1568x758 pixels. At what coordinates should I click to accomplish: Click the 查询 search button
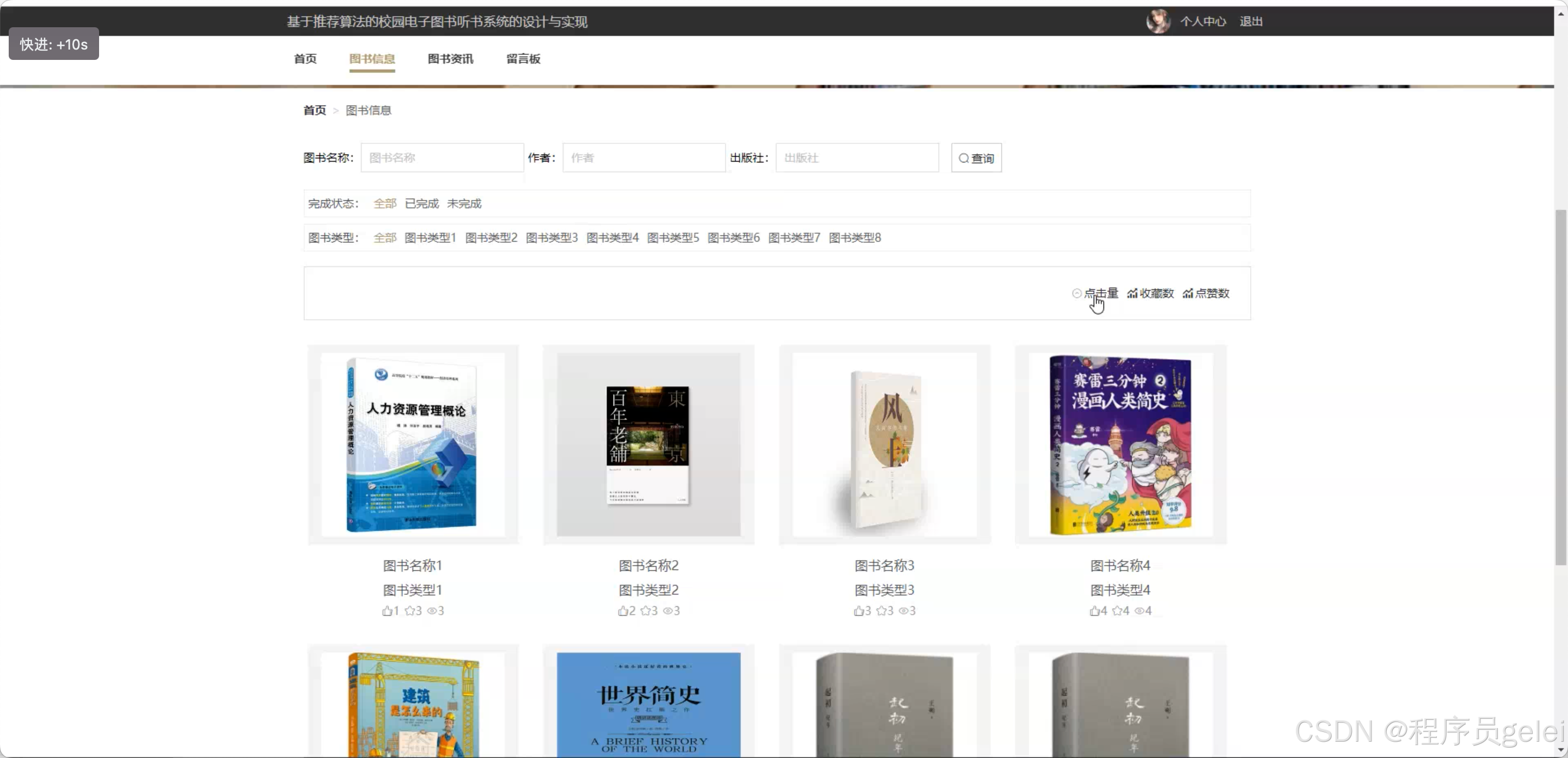tap(976, 158)
